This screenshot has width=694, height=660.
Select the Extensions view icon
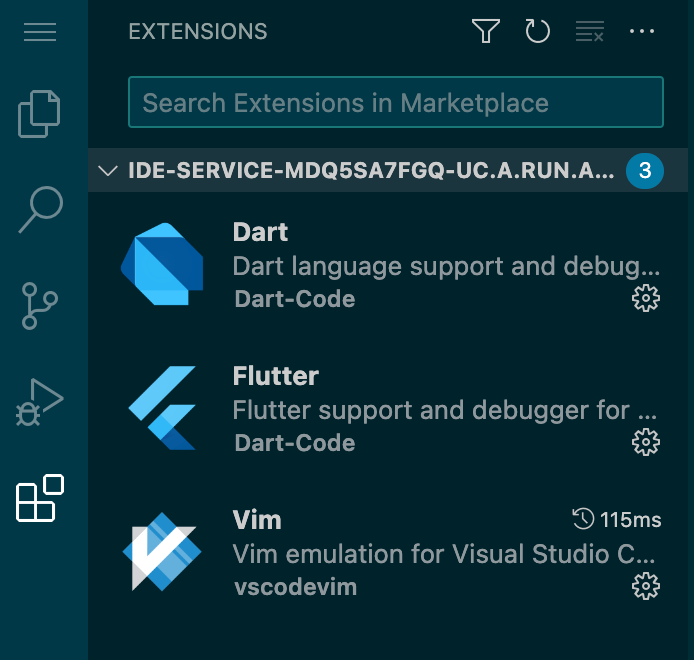[40, 498]
